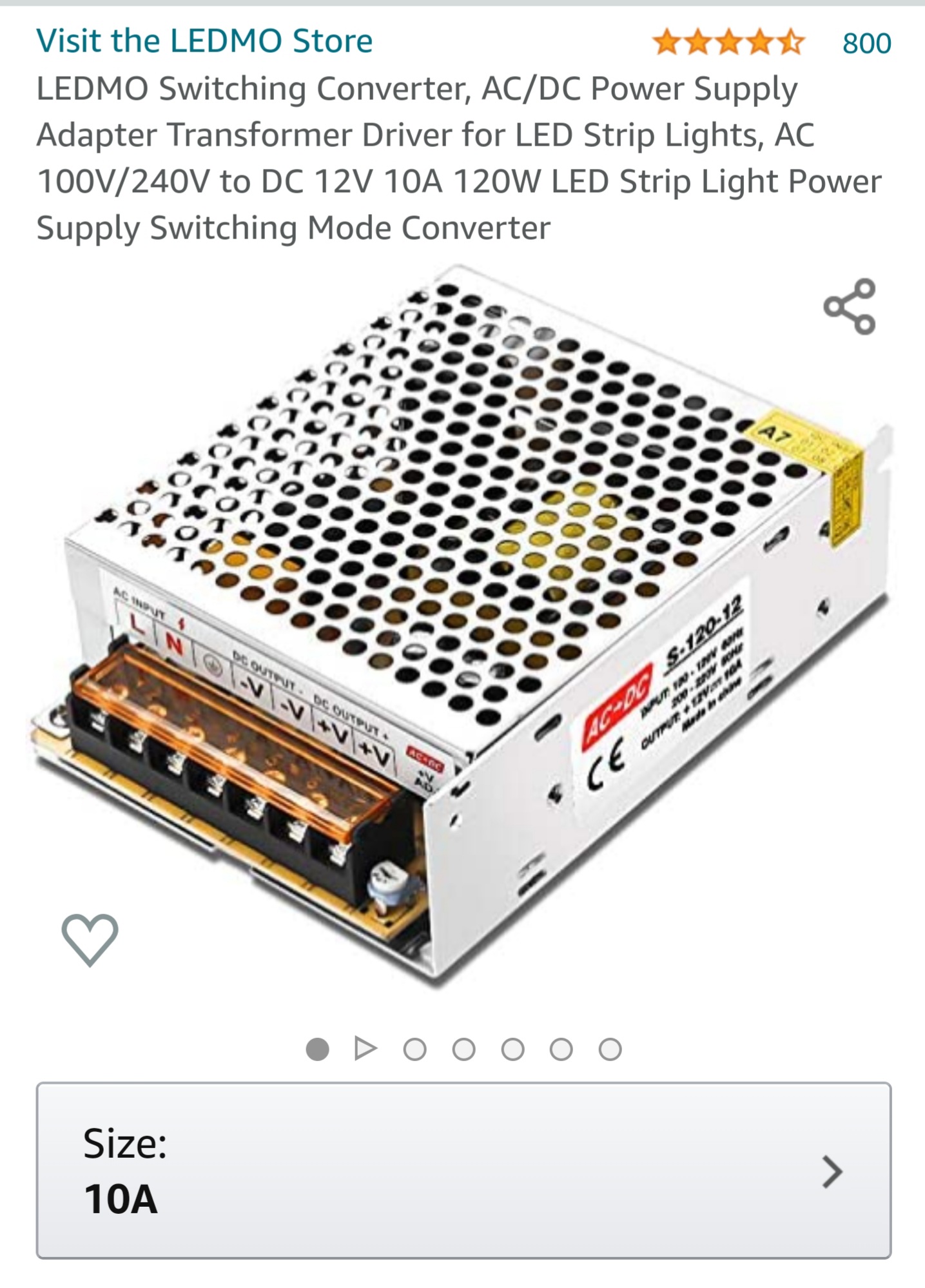This screenshot has width=925, height=1288.
Task: Open the Visit the LEDMO Store link
Action: (204, 41)
